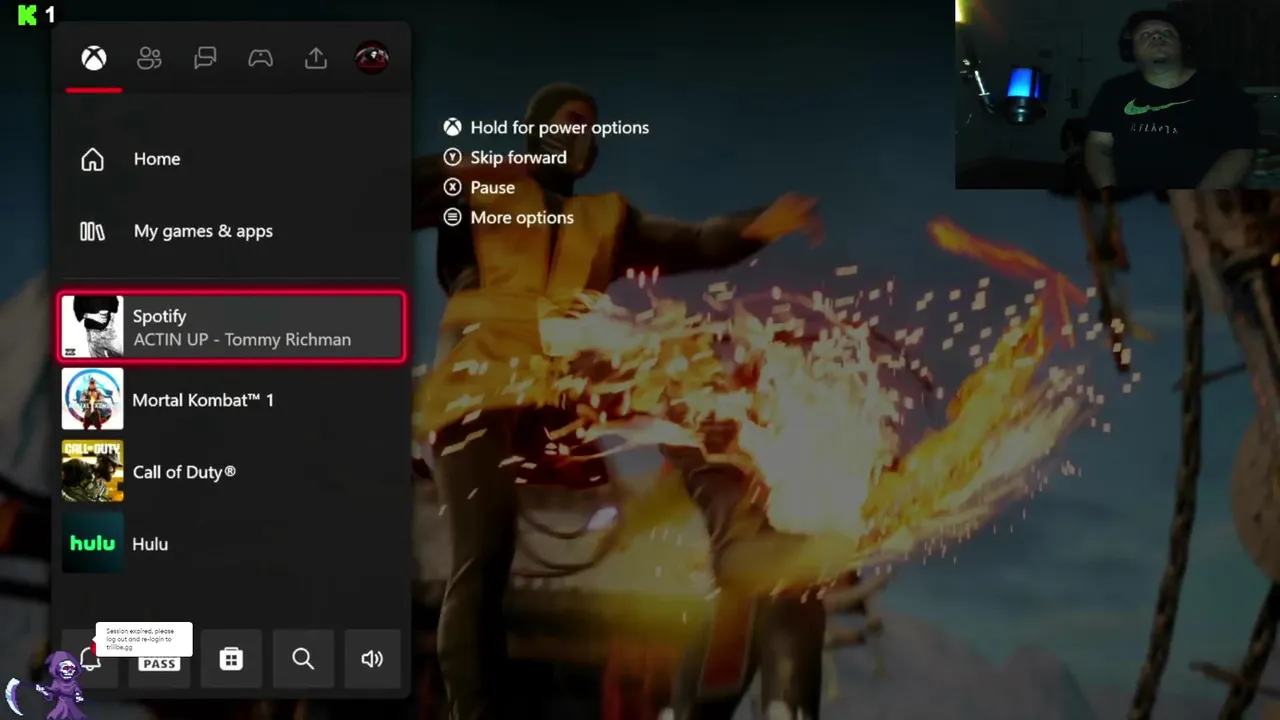1280x720 pixels.
Task: Open Hulu app
Action: [232, 543]
